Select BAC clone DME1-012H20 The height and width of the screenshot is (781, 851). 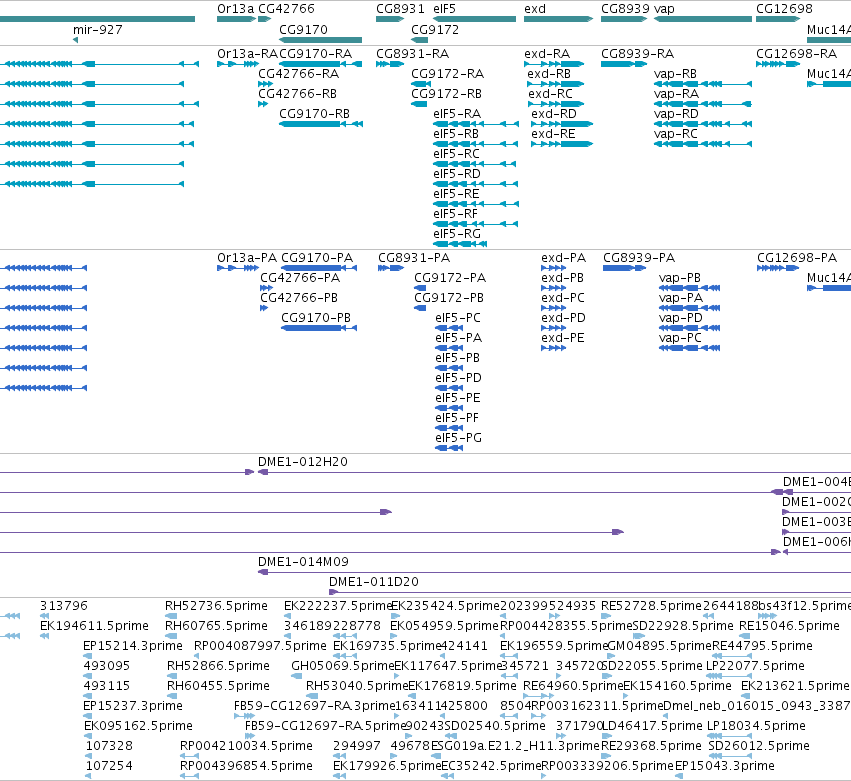302,462
